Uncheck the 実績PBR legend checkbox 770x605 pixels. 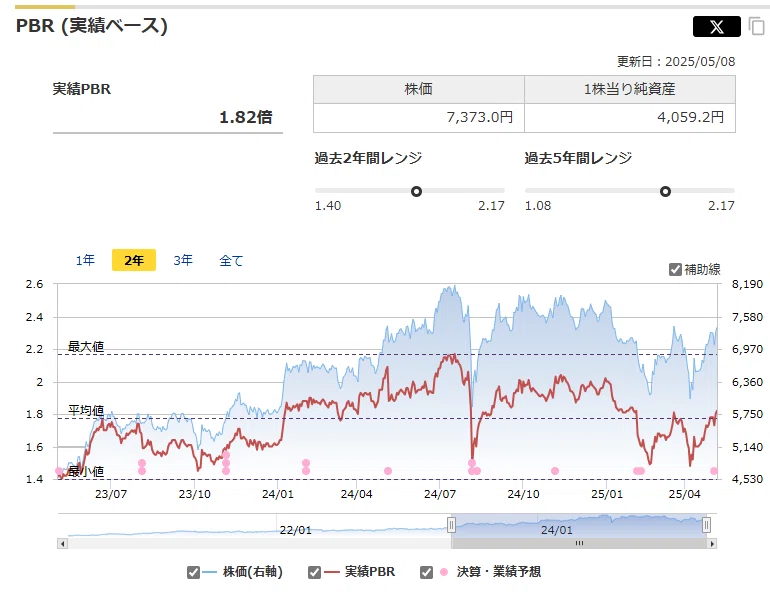[x=314, y=573]
